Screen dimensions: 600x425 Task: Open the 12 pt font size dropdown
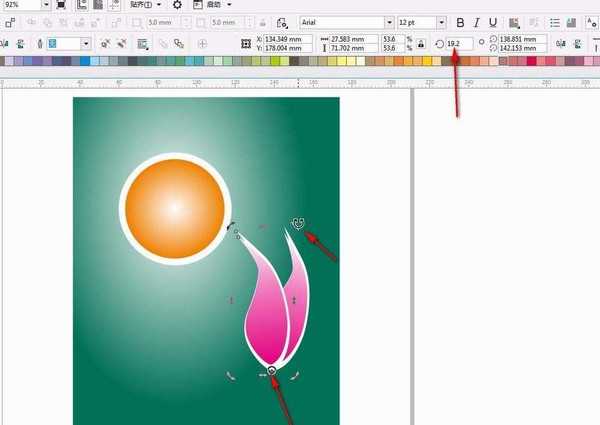(442, 23)
